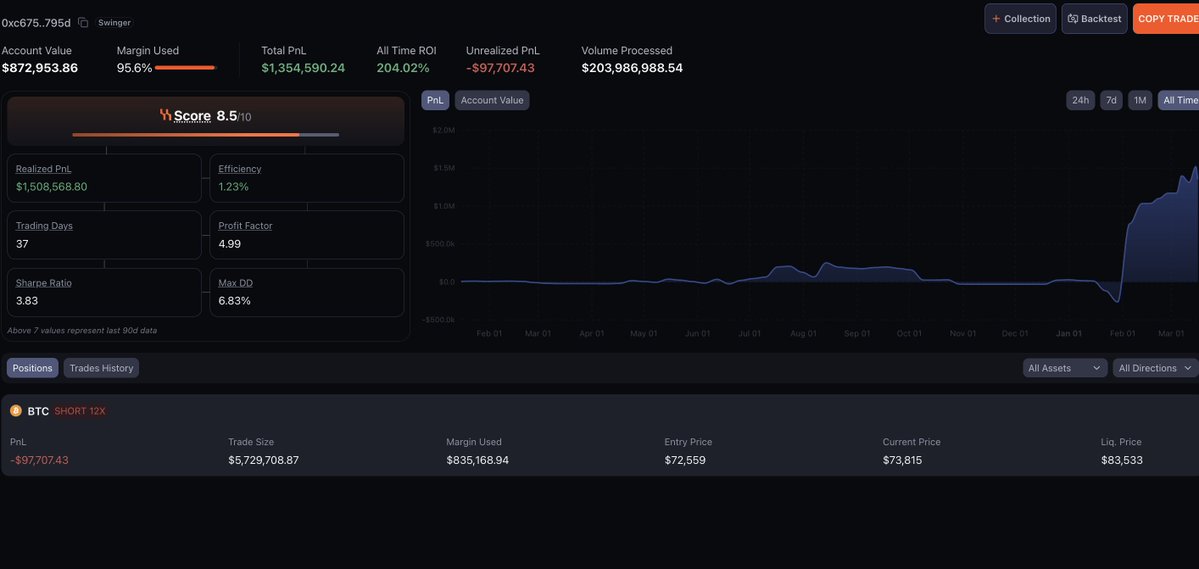Viewport: 1199px width, 569px height.
Task: Select the All Time range
Action: tap(1179, 100)
